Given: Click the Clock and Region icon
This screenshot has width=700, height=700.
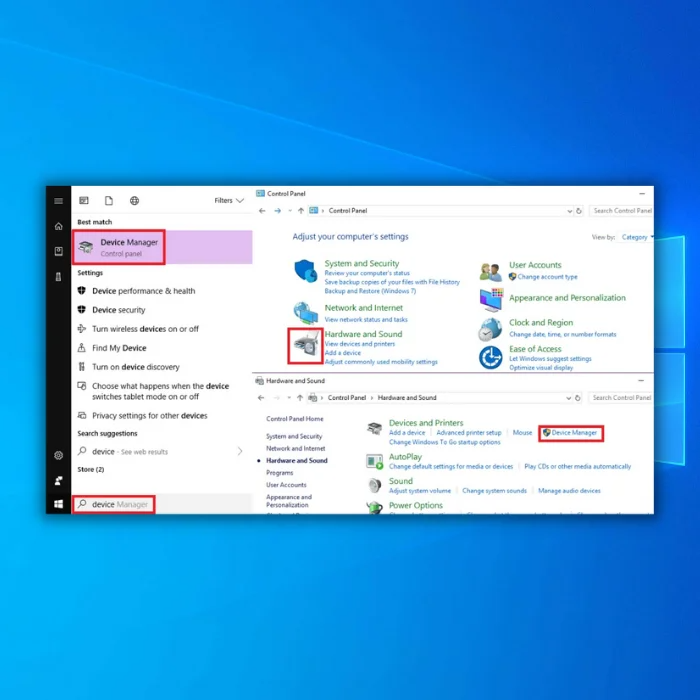Looking at the screenshot, I should (490, 329).
